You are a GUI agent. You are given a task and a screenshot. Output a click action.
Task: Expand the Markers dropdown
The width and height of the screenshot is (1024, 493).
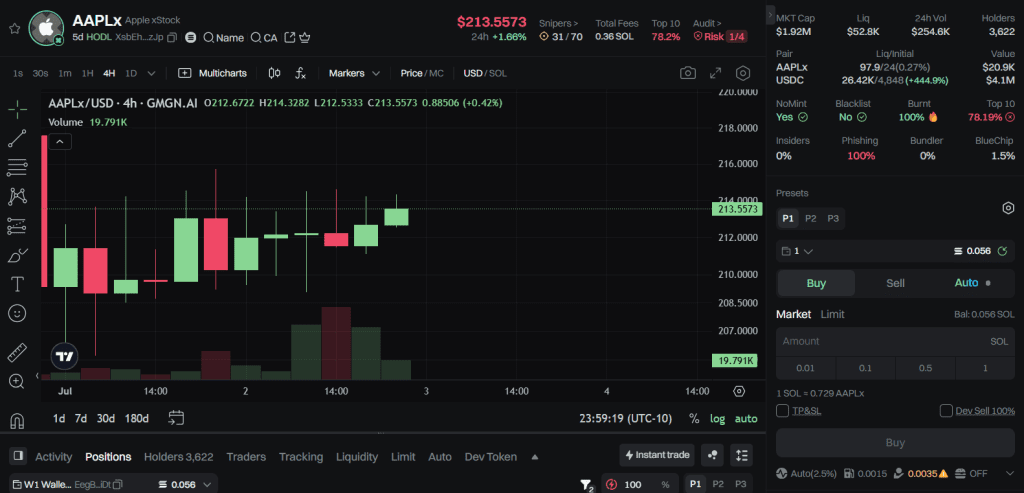click(354, 73)
